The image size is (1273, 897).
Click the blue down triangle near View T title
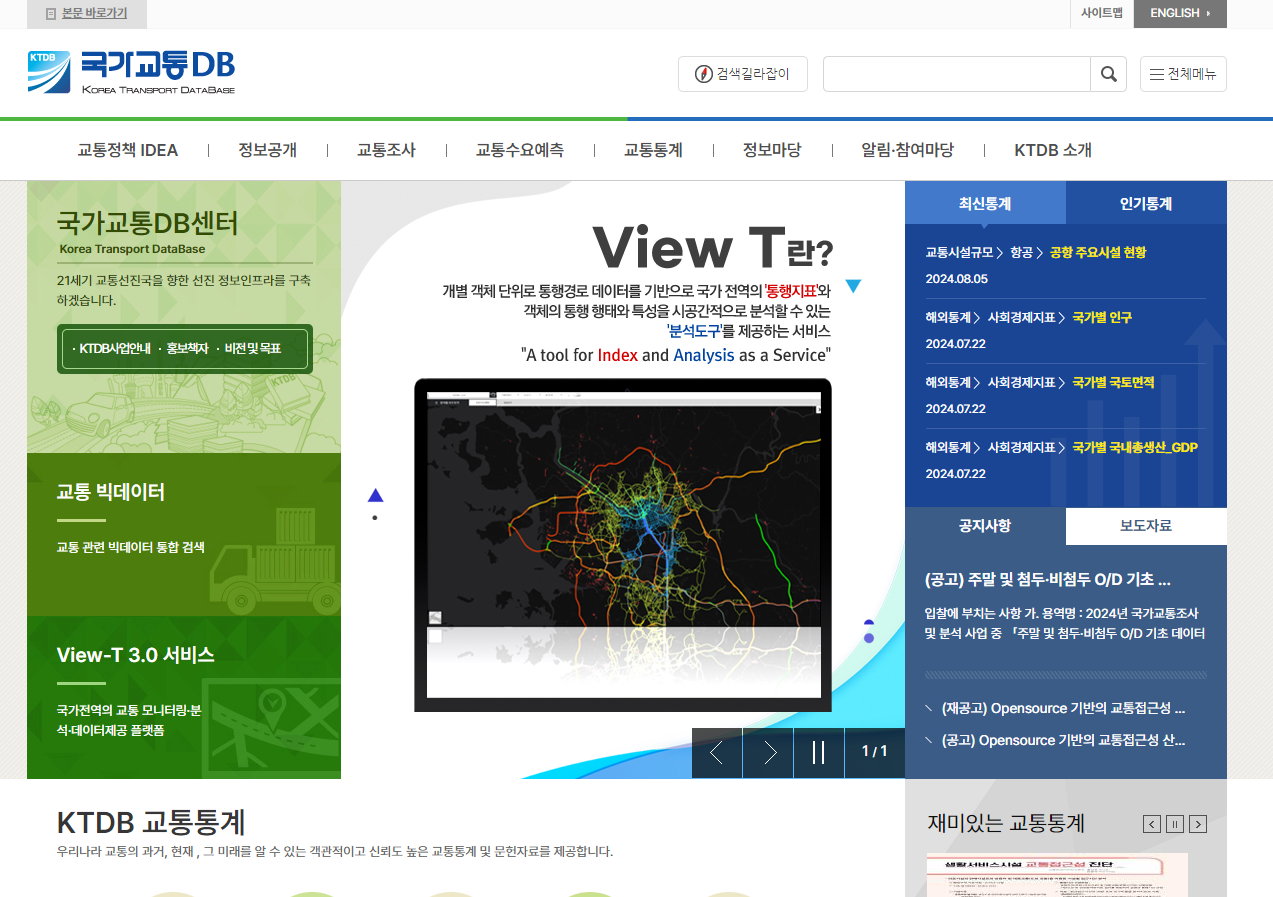853,286
